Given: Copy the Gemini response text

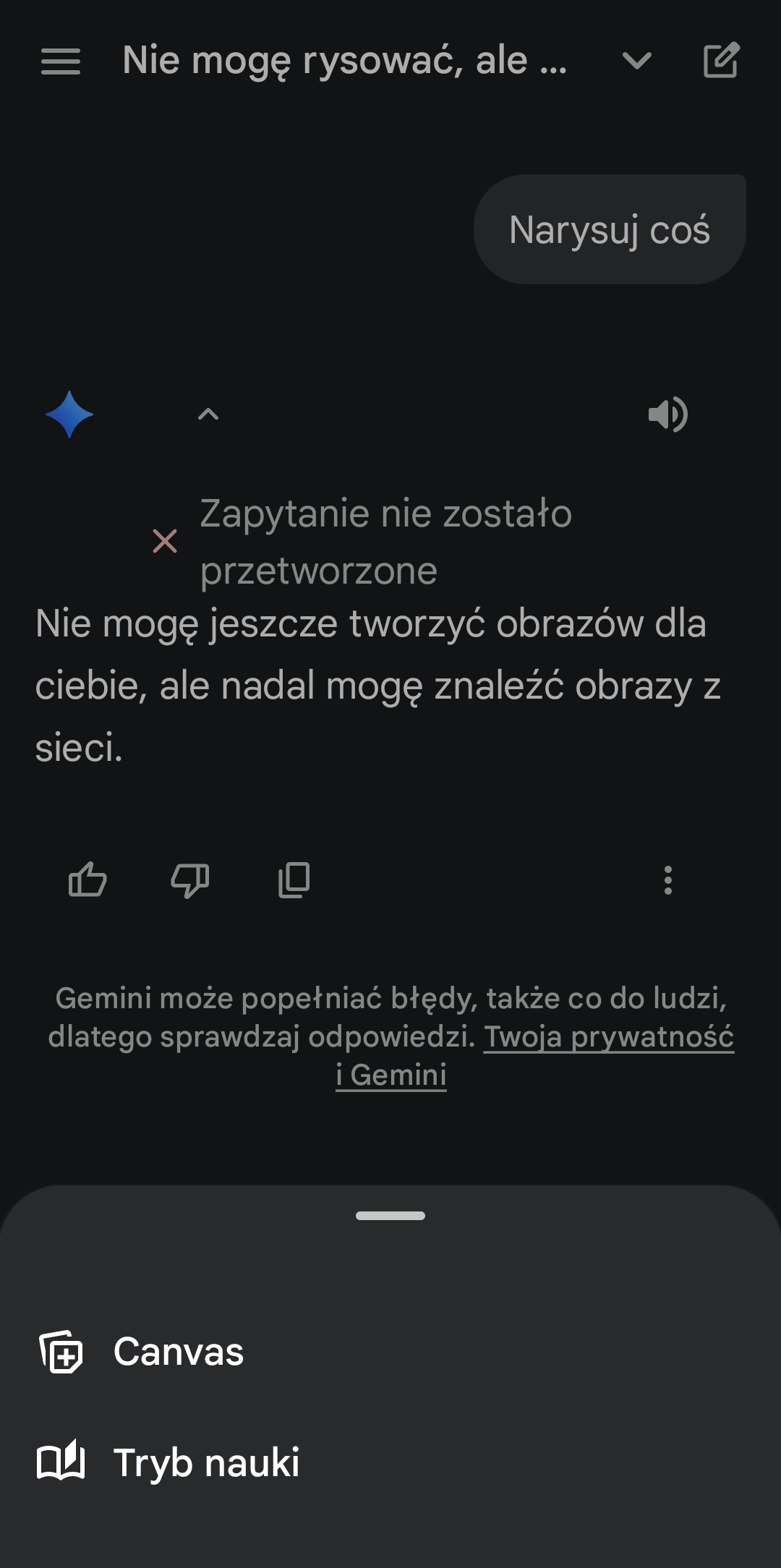Looking at the screenshot, I should click(294, 880).
